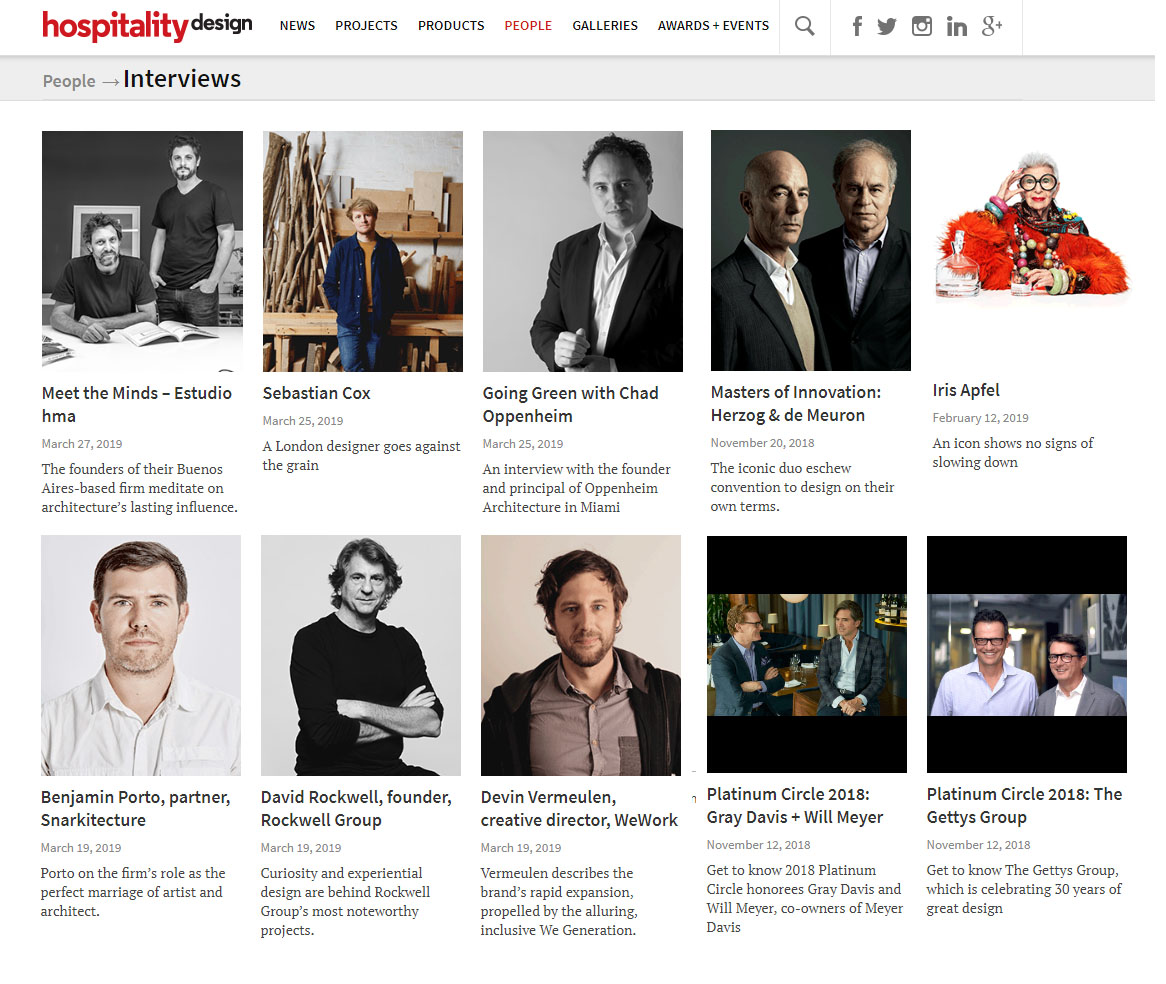Image resolution: width=1166 pixels, height=984 pixels.
Task: Open the Twitter bird icon
Action: click(x=886, y=27)
